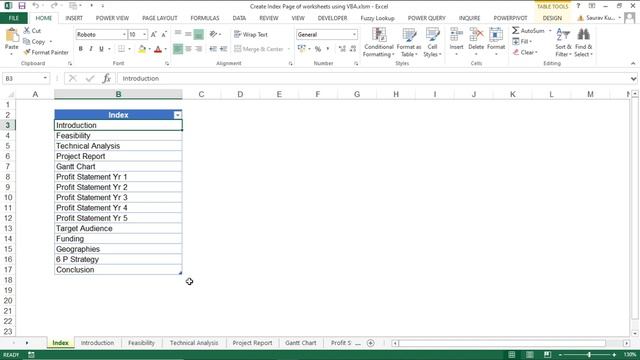Screen dimensions: 640x360
Task: Open the Borders icon in Font group
Action: click(x=122, y=49)
